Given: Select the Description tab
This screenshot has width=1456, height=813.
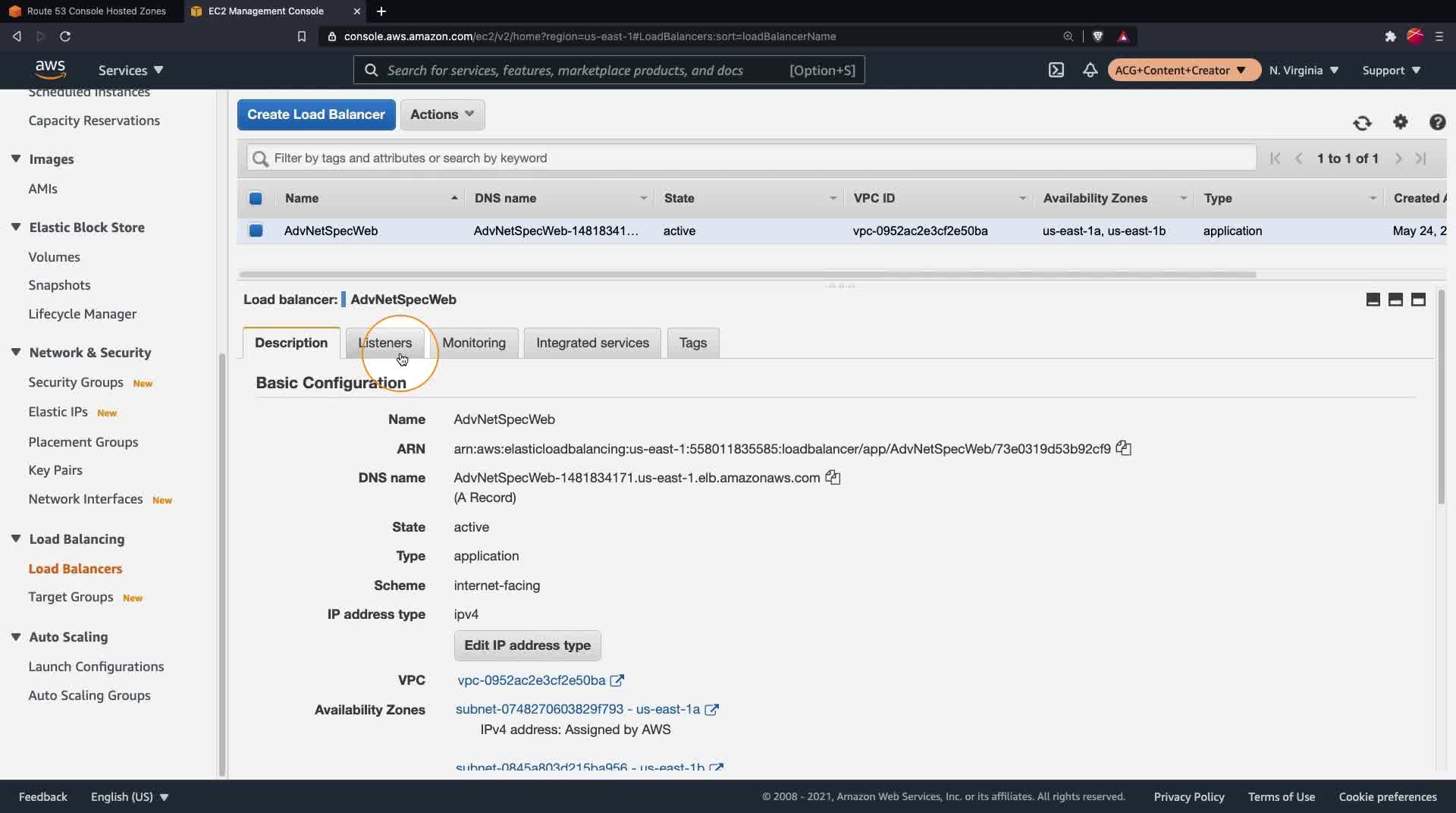Looking at the screenshot, I should [291, 343].
